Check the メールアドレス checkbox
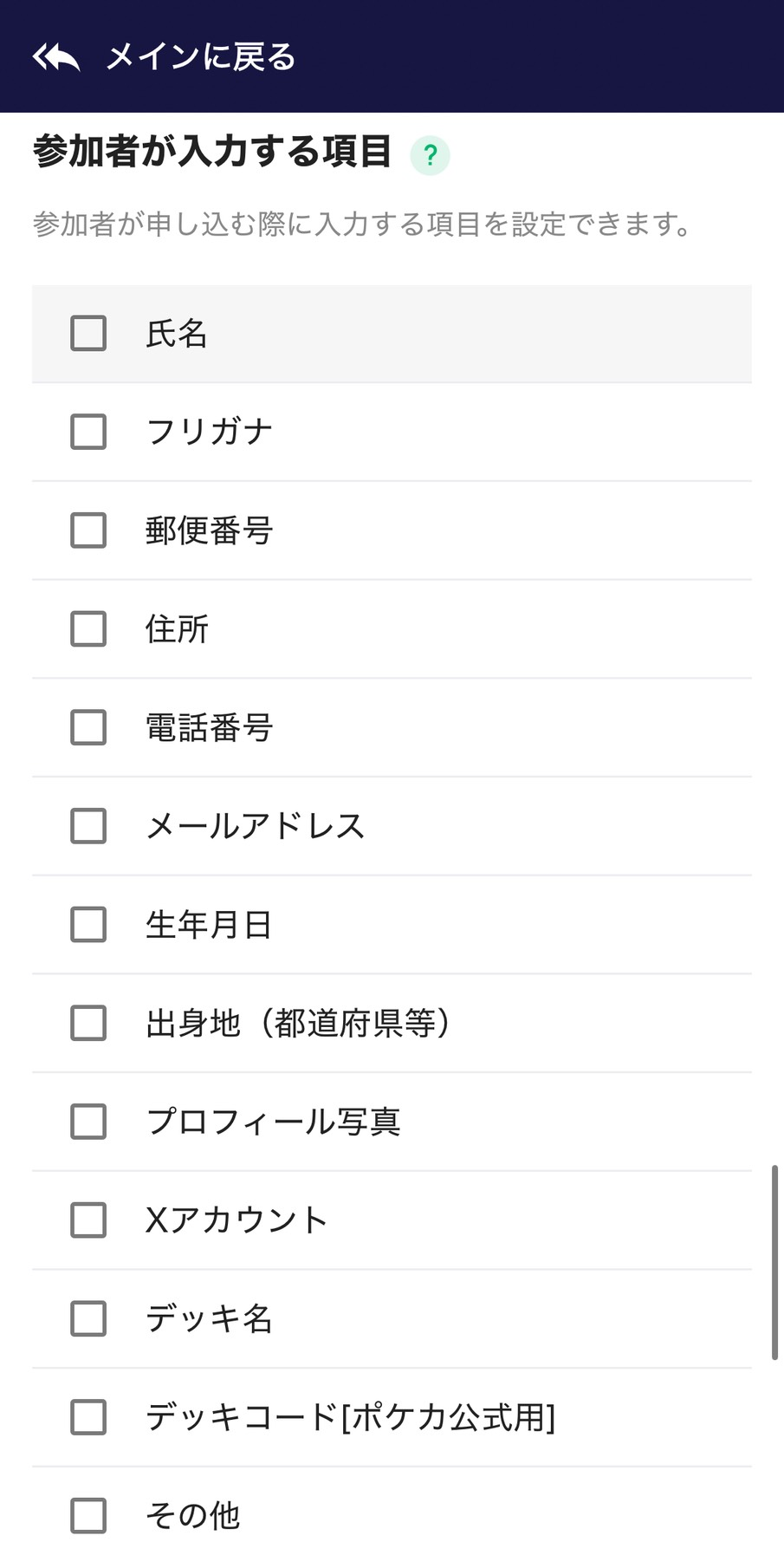 pyautogui.click(x=88, y=826)
